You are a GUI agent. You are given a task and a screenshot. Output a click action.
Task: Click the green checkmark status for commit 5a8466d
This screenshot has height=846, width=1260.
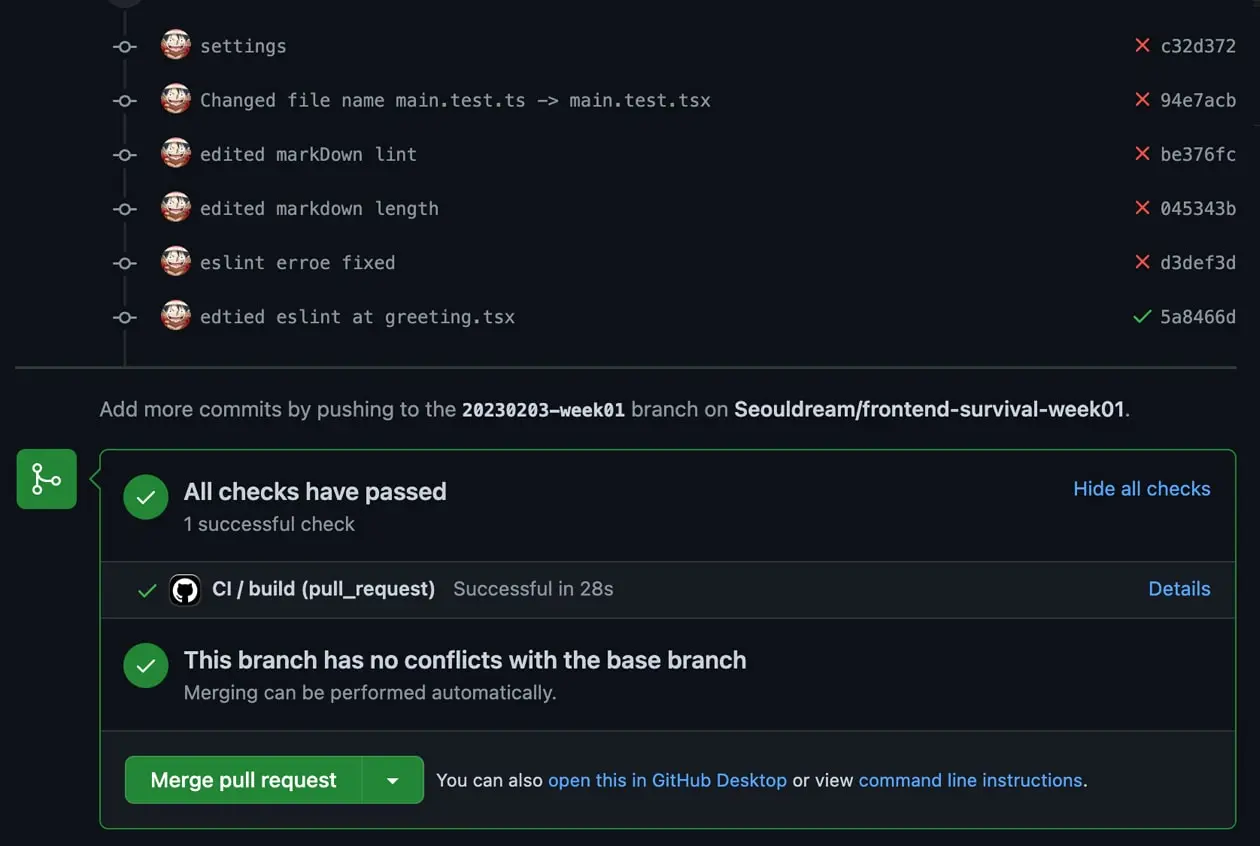pyautogui.click(x=1142, y=316)
